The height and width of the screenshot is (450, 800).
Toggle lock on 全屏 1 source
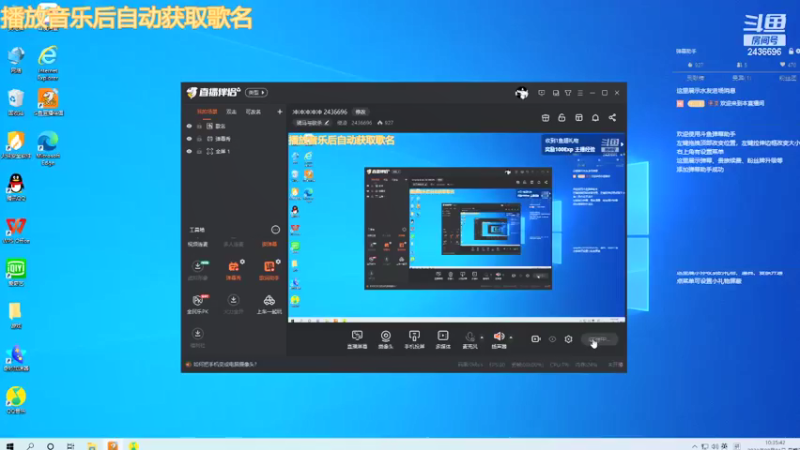(x=199, y=152)
